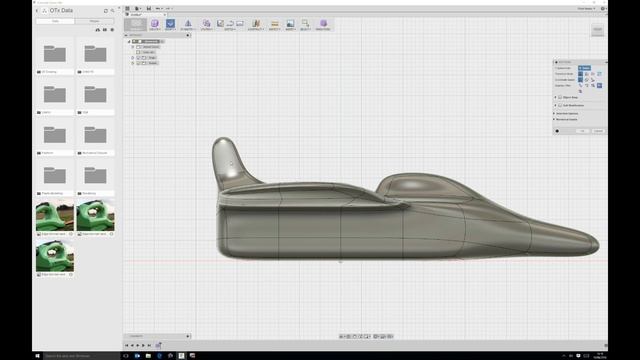Click the Construct plane icon
This screenshot has height=360, width=640.
click(256, 23)
